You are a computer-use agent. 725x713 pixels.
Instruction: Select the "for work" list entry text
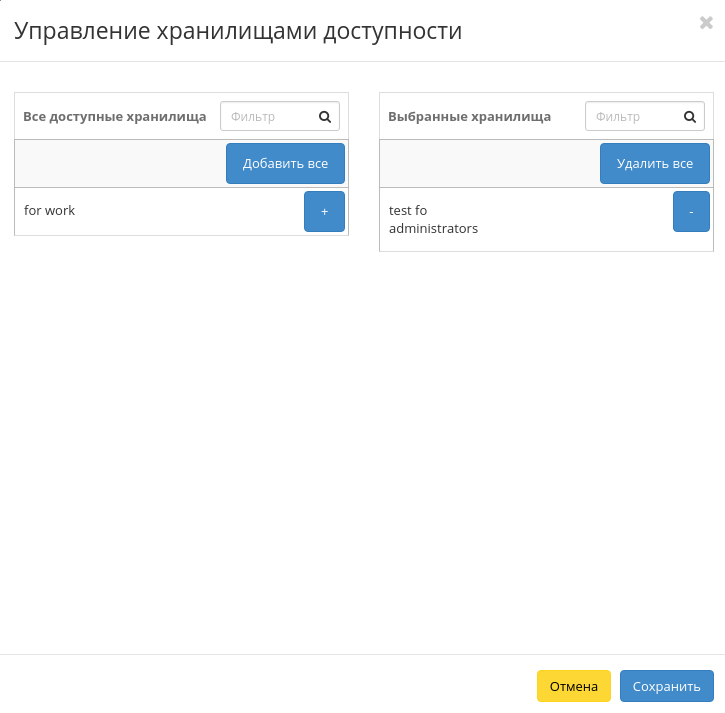click(50, 211)
